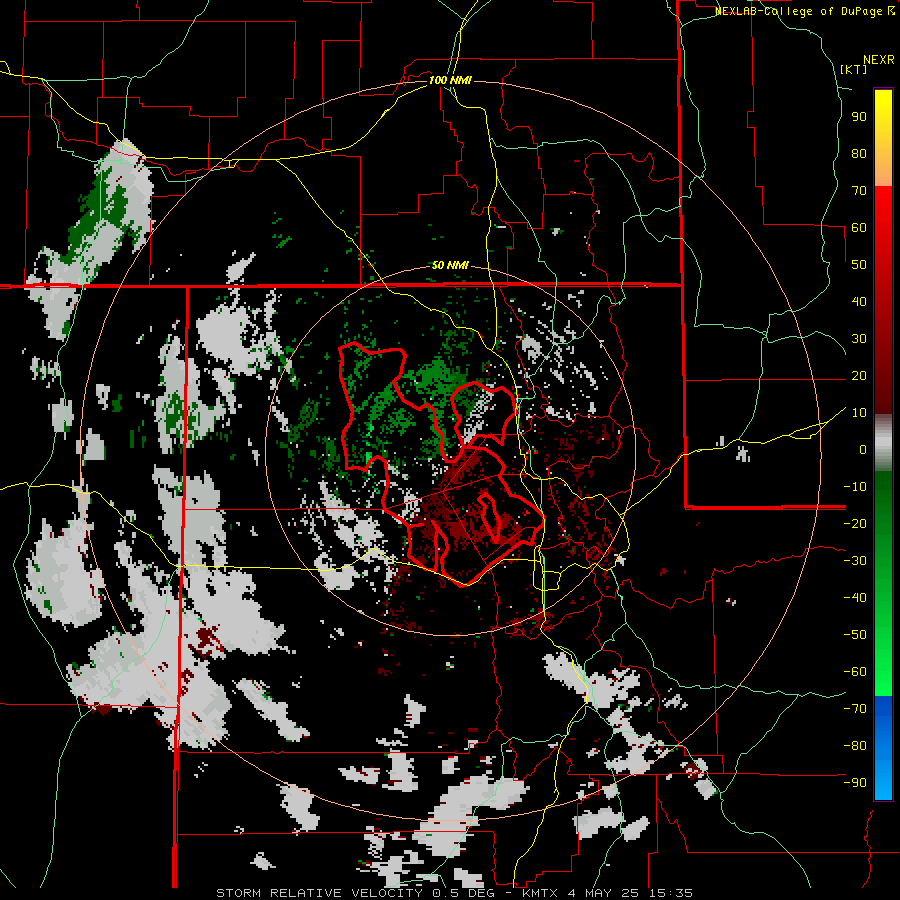Click the 70 value on the velocity scale
Screen dimensions: 900x900
pos(859,191)
